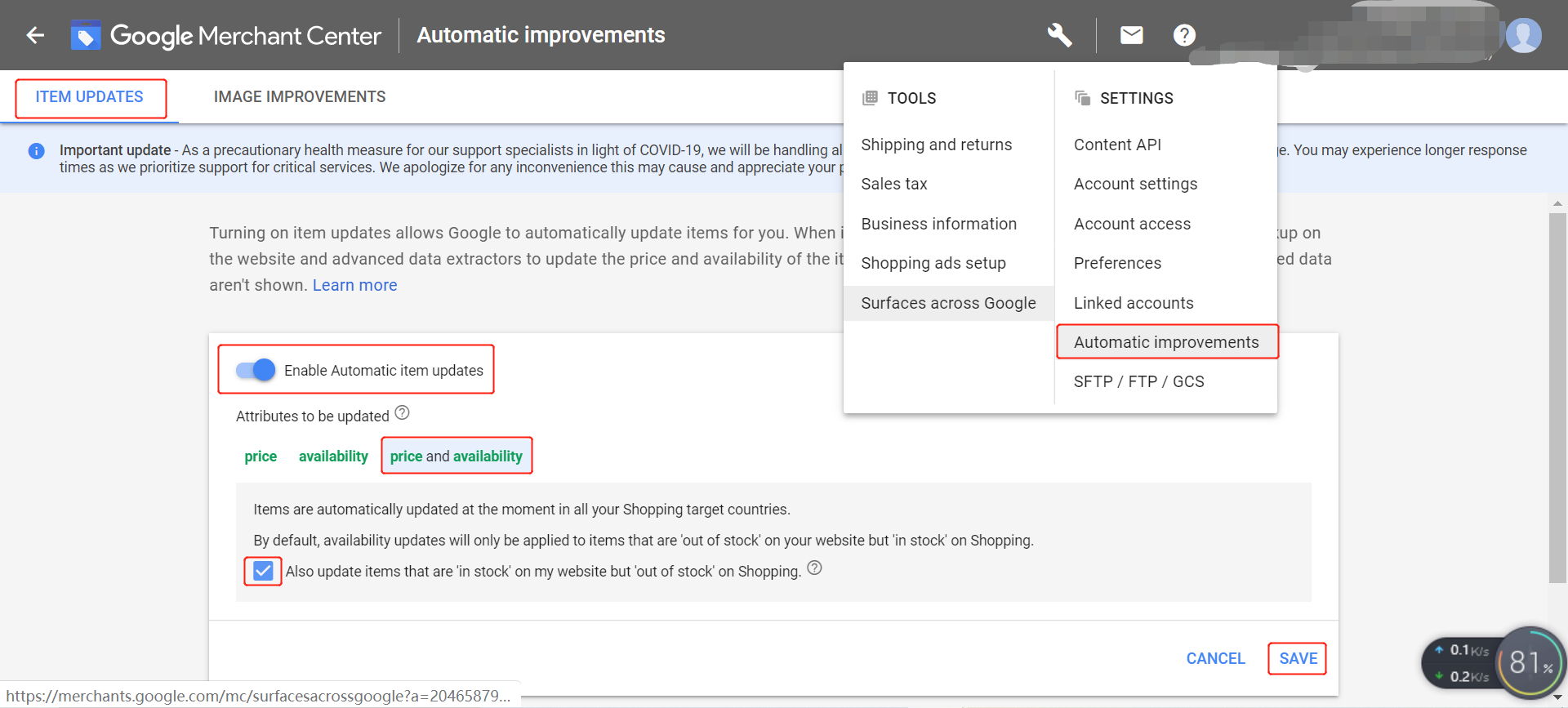
Task: Switch to the Image Improvements tab
Action: coord(300,96)
